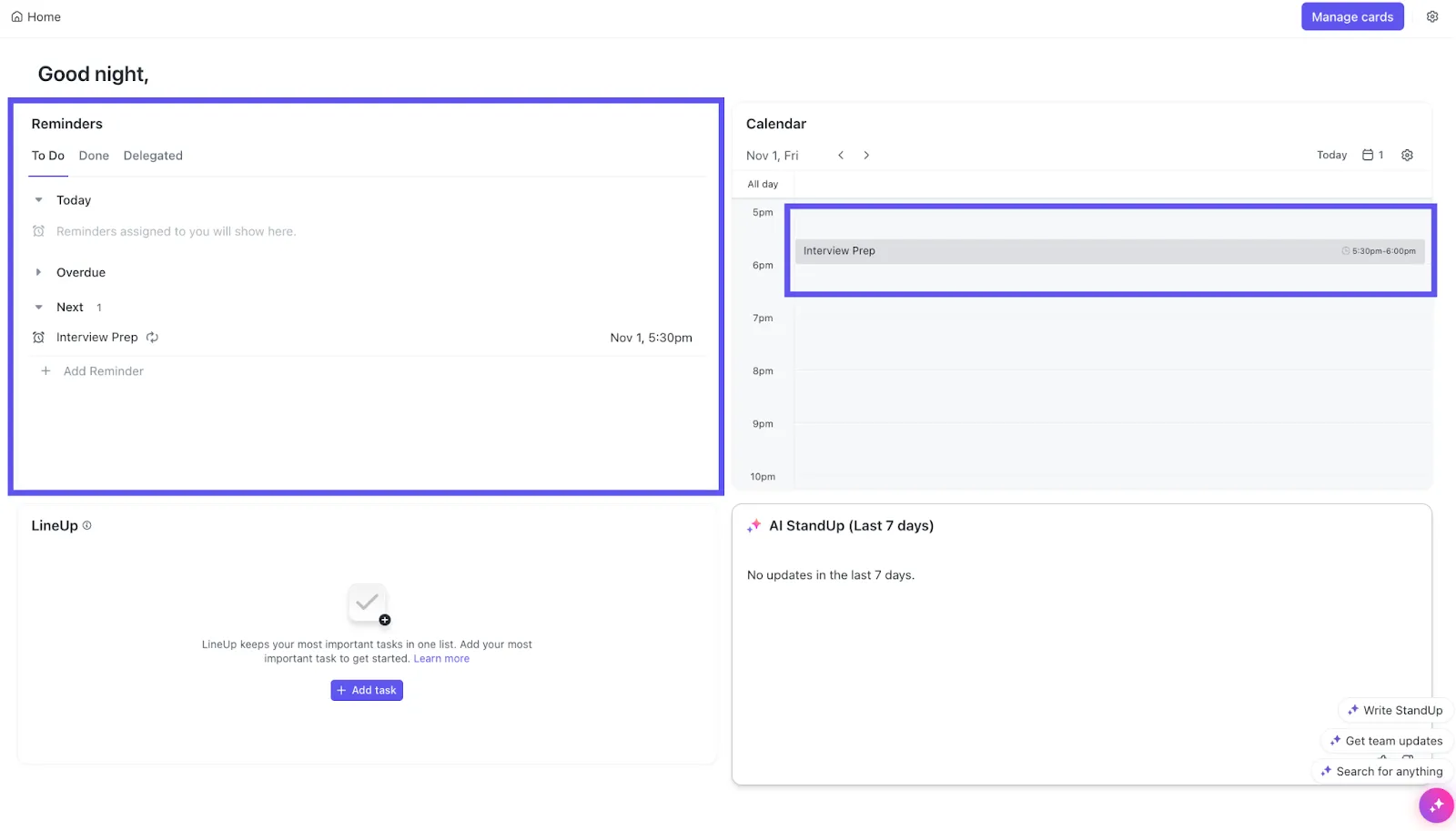Click the LineUp checkmark add-task illustration
Image resolution: width=1456 pixels, height=831 pixels.
(369, 604)
